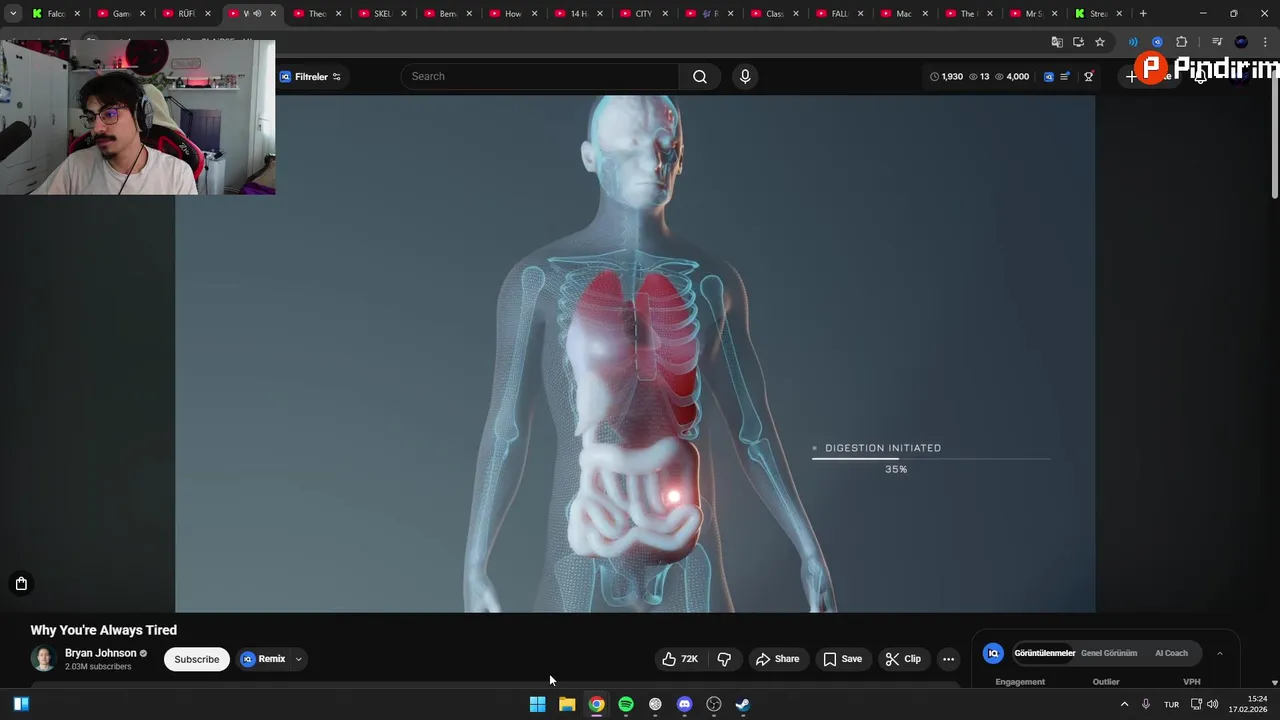This screenshot has height=720, width=1280.
Task: Click the Remix button
Action: [x=264, y=659]
